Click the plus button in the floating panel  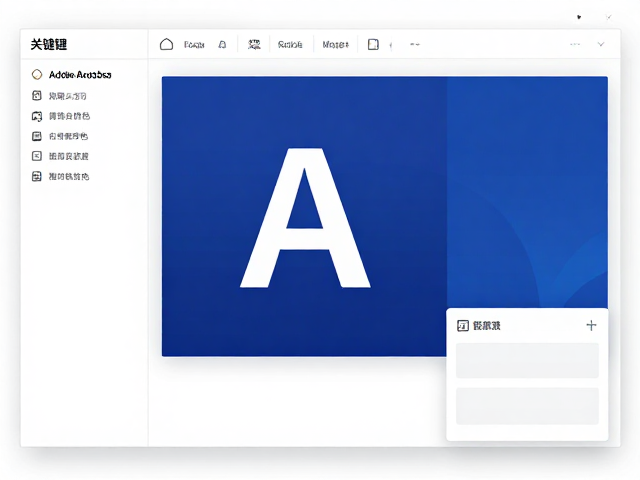click(x=591, y=325)
